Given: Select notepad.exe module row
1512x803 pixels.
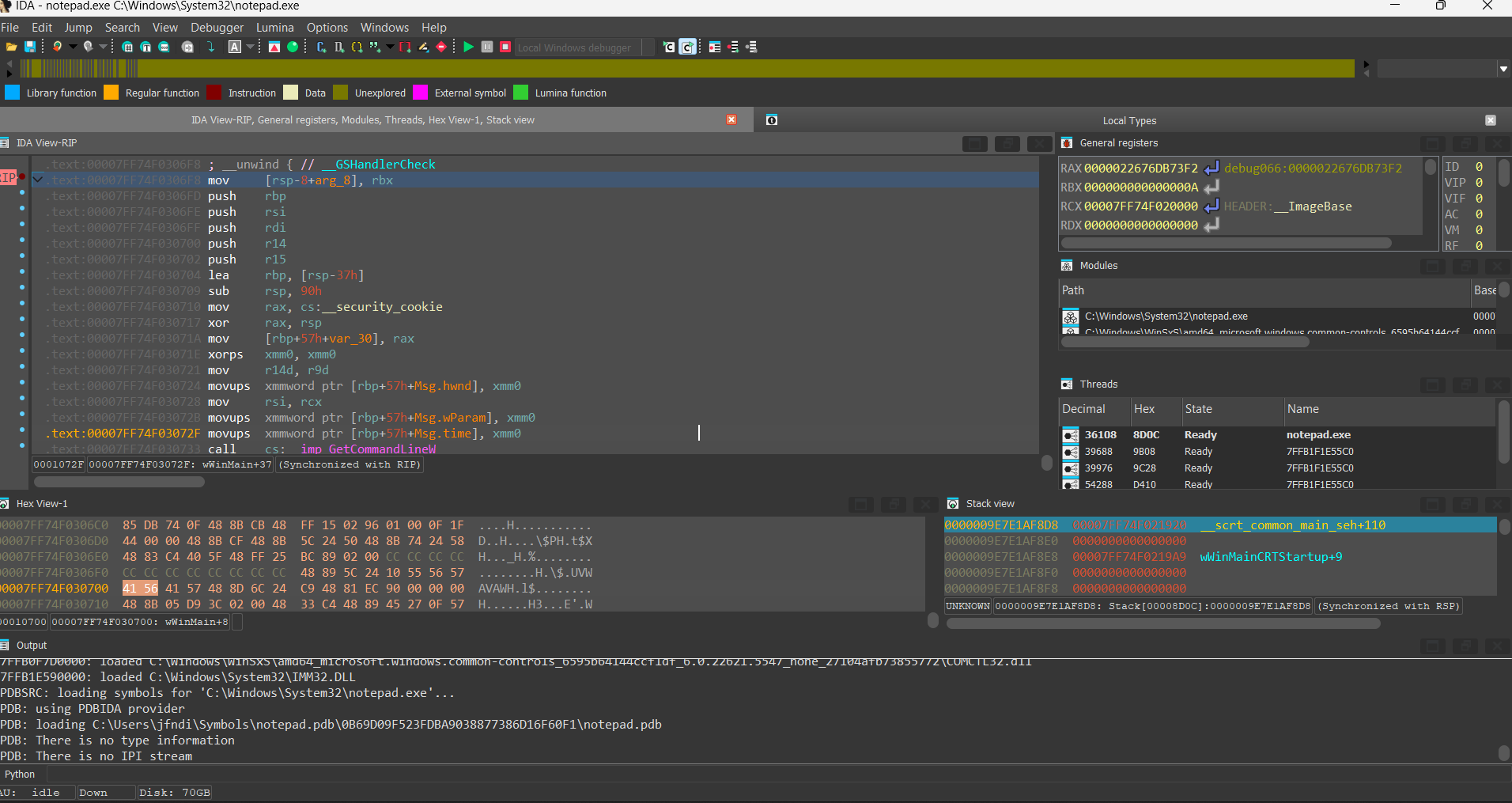Looking at the screenshot, I should click(1277, 316).
